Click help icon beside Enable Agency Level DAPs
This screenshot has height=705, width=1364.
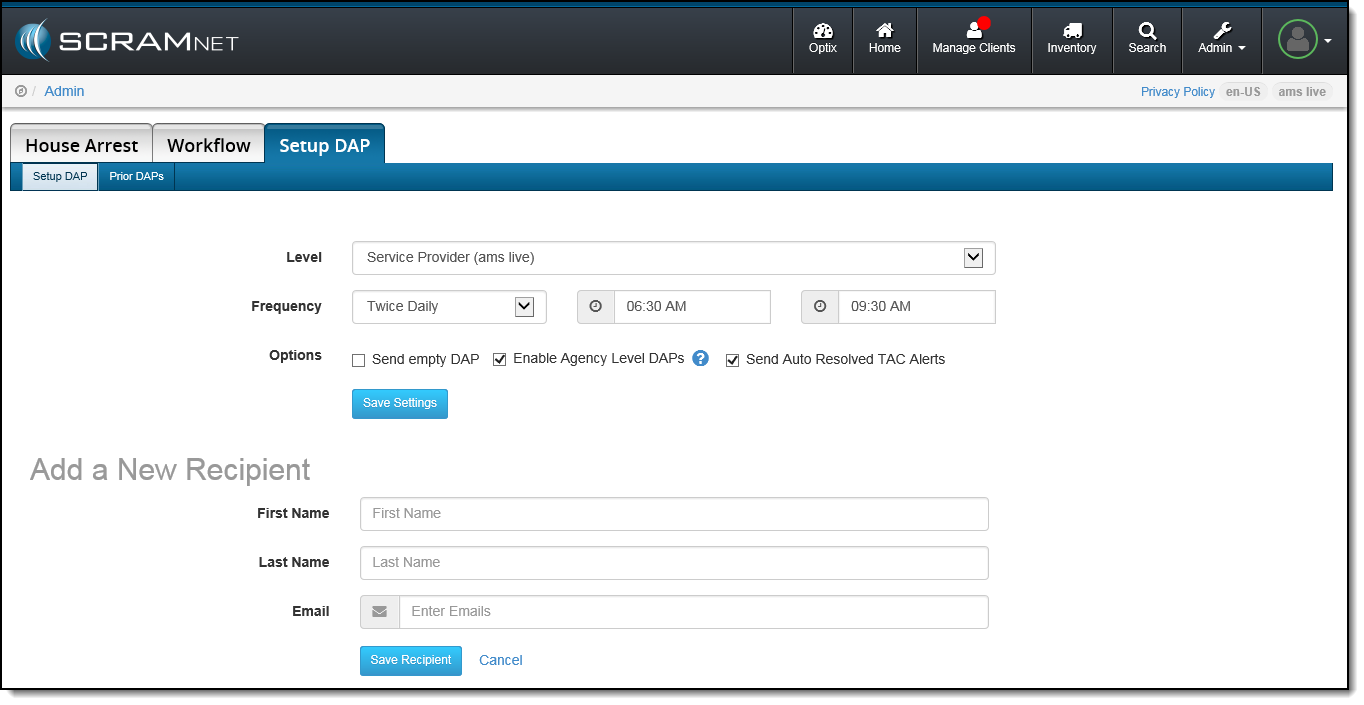(x=700, y=358)
